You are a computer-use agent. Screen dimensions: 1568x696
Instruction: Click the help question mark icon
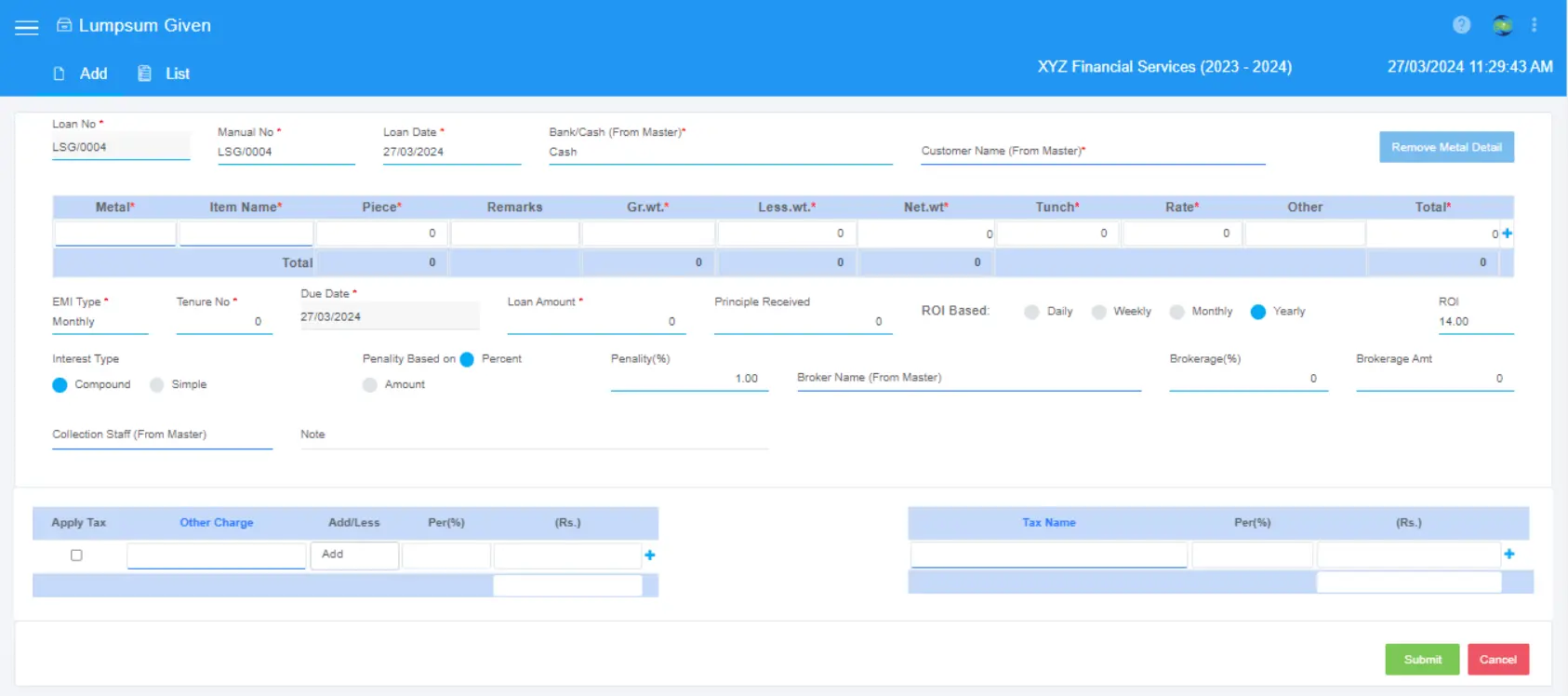pyautogui.click(x=1461, y=25)
